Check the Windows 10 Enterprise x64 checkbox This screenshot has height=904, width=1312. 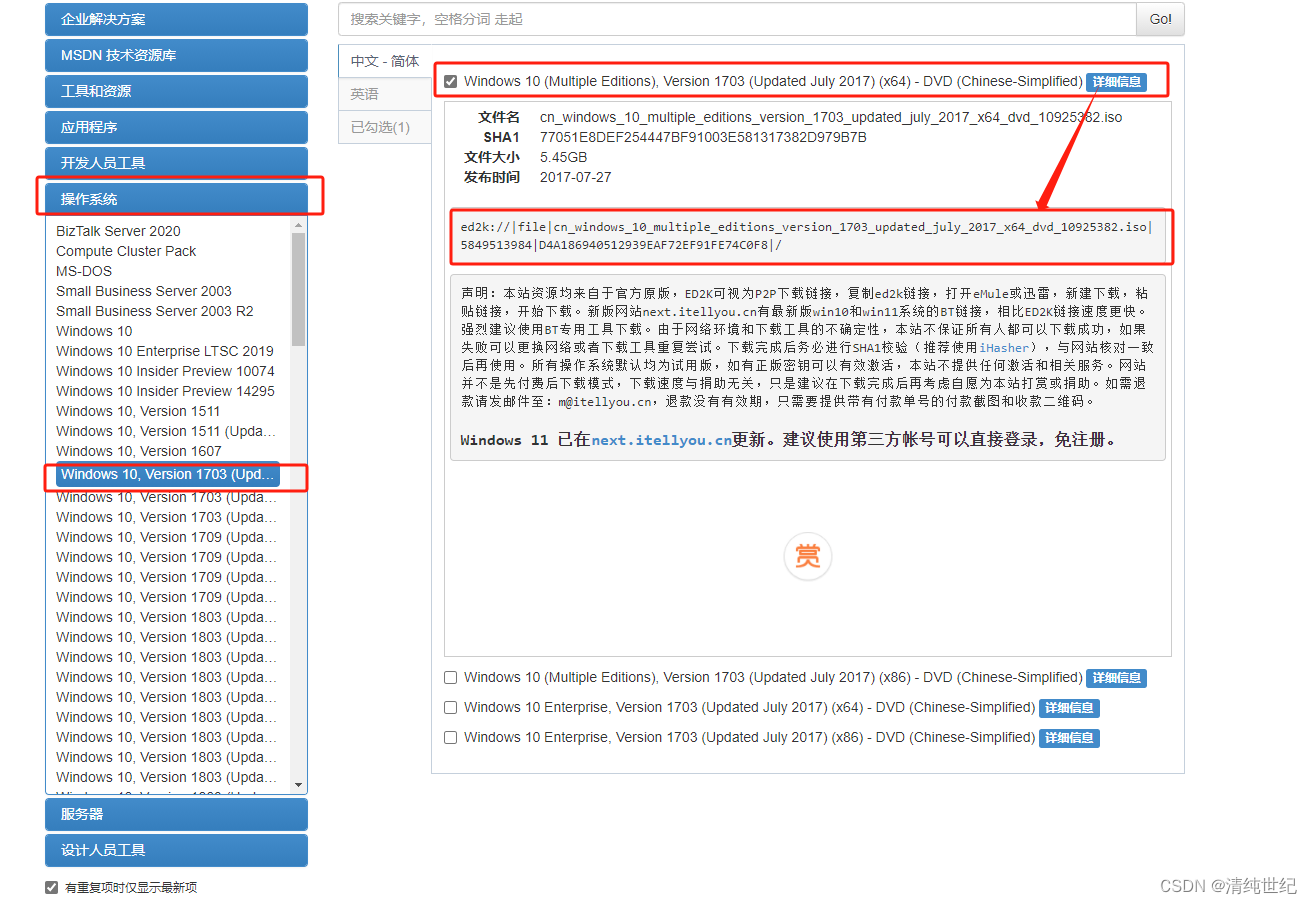pyautogui.click(x=451, y=708)
